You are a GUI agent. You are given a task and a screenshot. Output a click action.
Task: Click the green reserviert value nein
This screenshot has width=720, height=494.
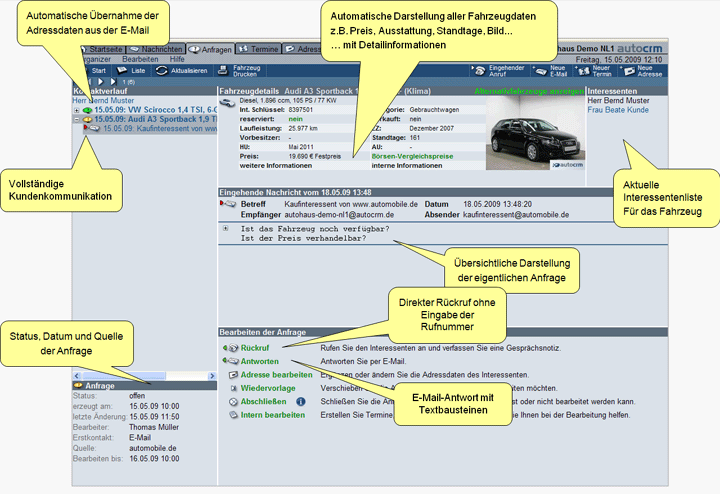295,119
